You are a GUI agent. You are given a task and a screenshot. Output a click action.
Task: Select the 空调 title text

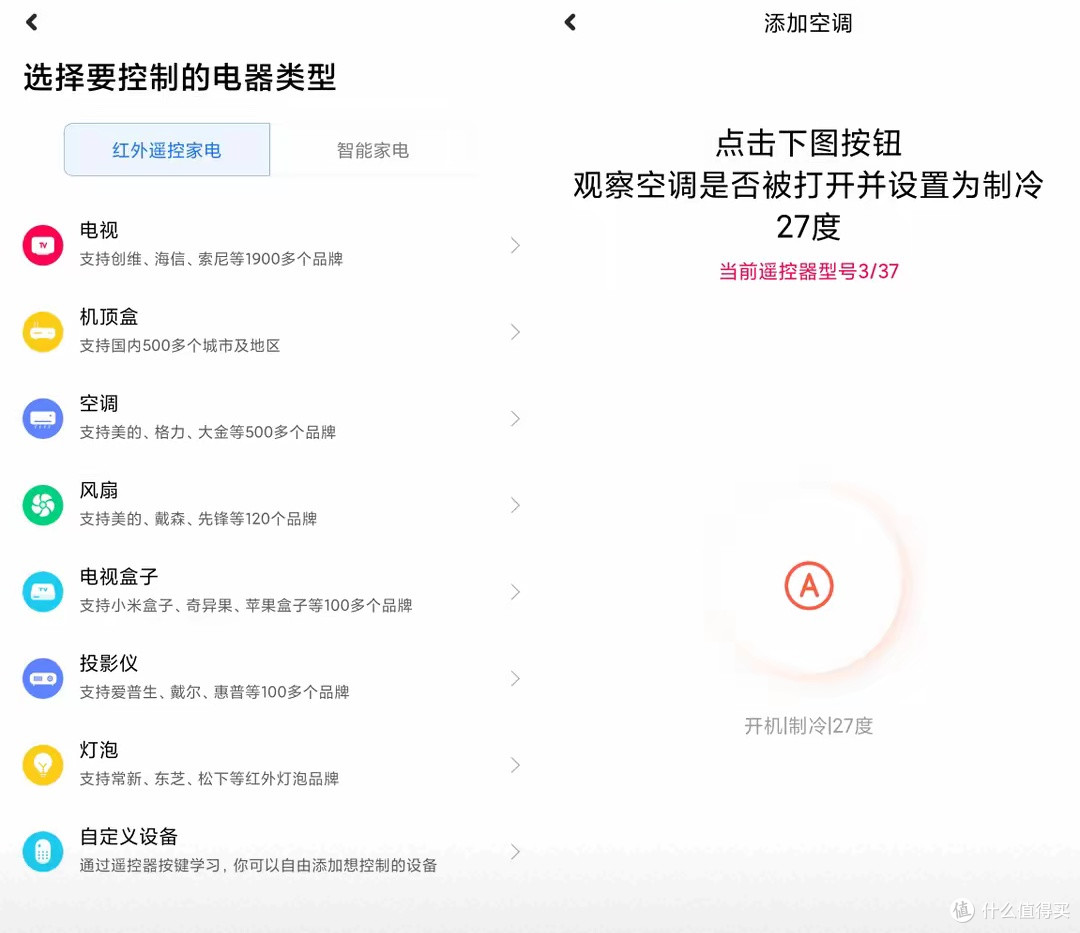98,403
